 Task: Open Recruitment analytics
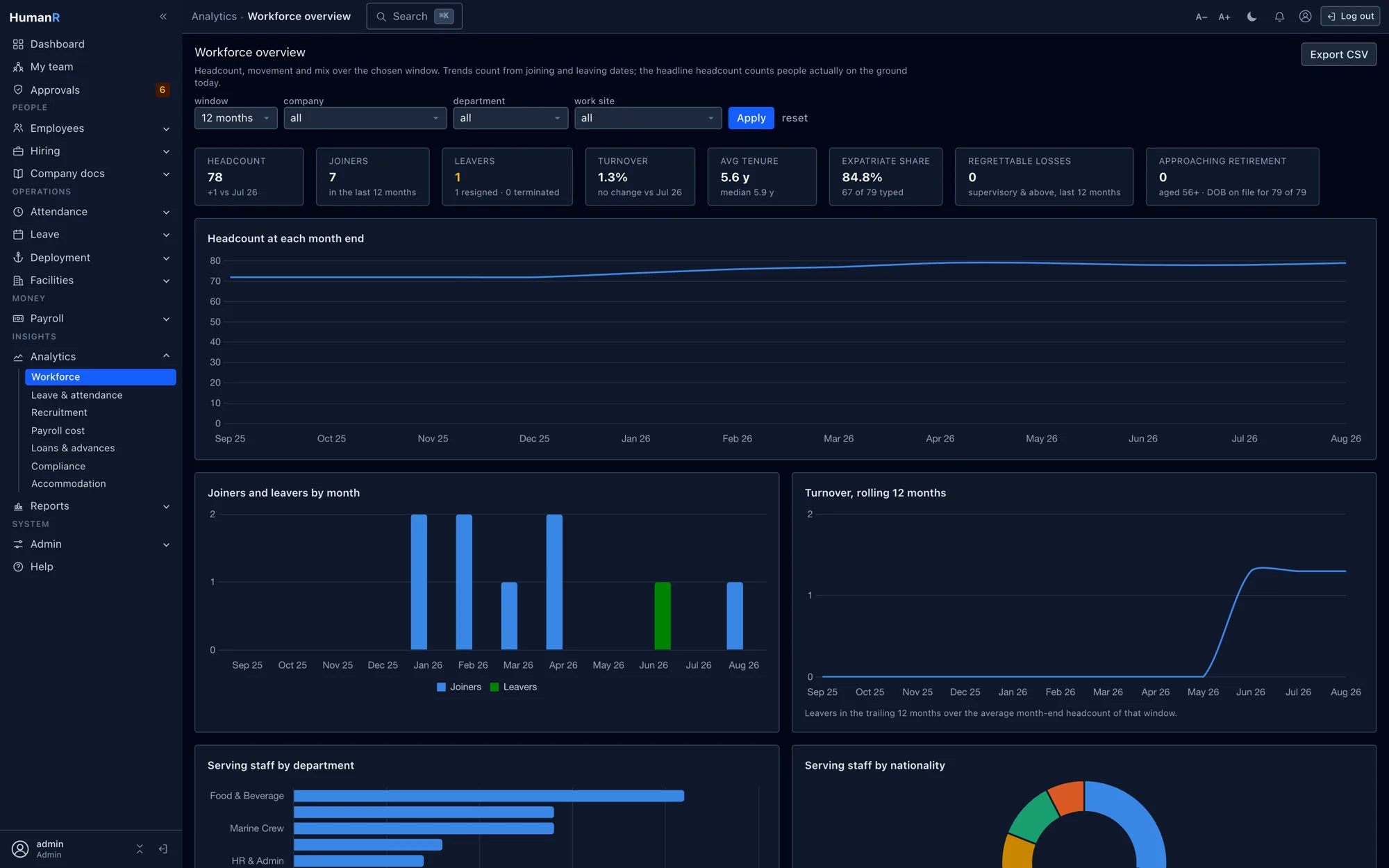coord(59,412)
